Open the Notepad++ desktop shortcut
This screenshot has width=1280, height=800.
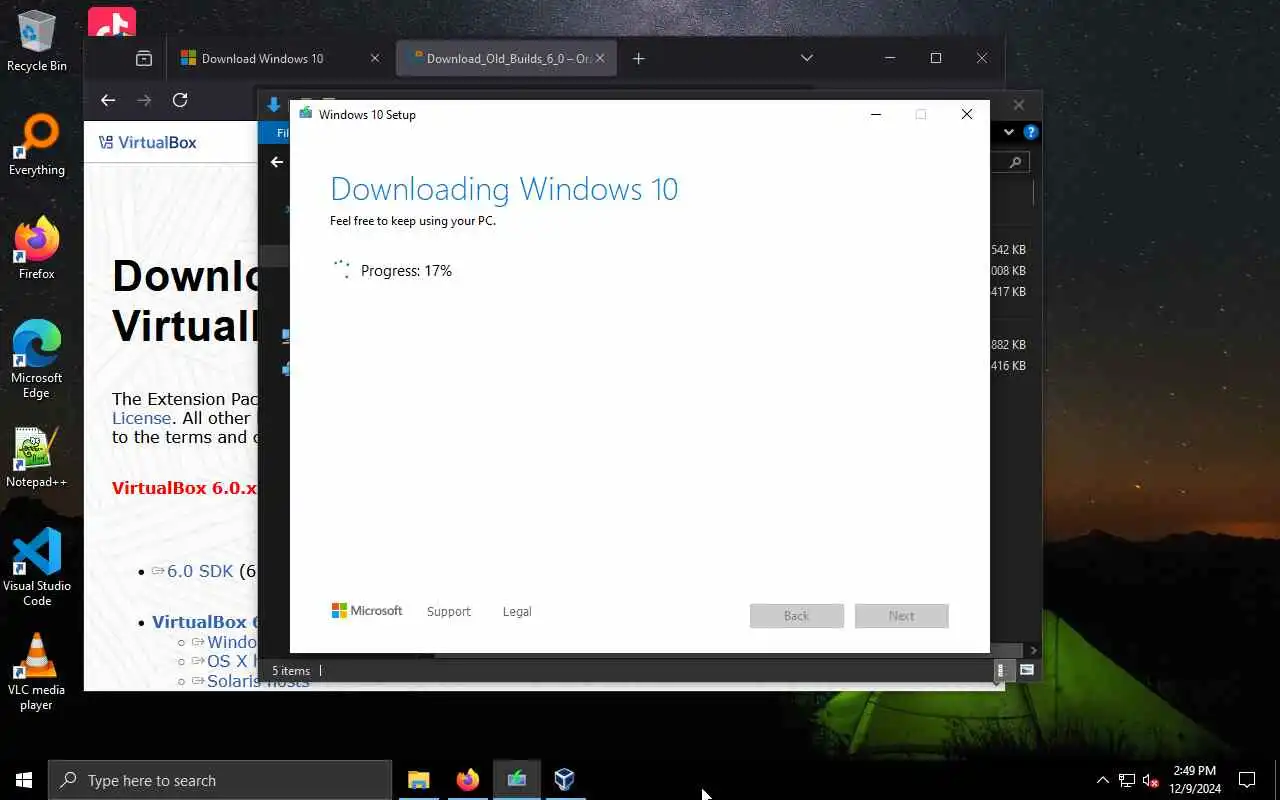37,458
